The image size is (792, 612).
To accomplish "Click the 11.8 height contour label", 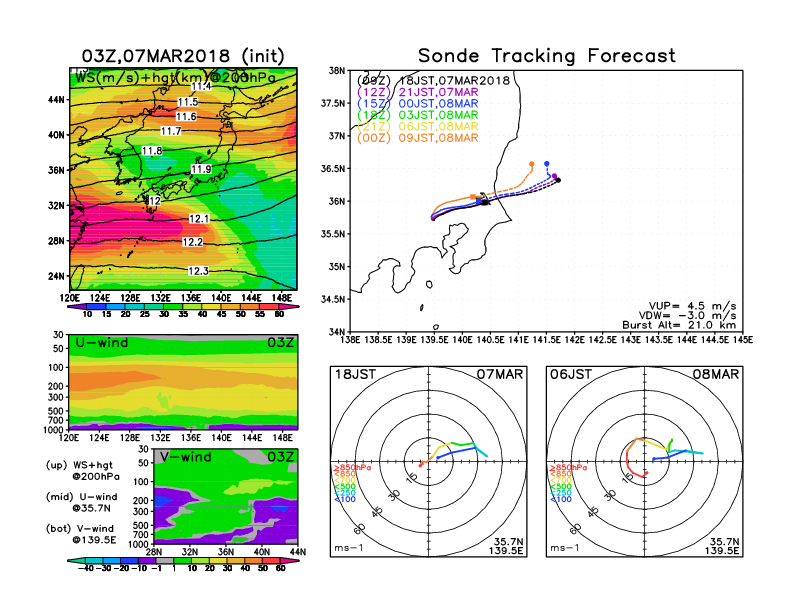I will click(x=152, y=151).
